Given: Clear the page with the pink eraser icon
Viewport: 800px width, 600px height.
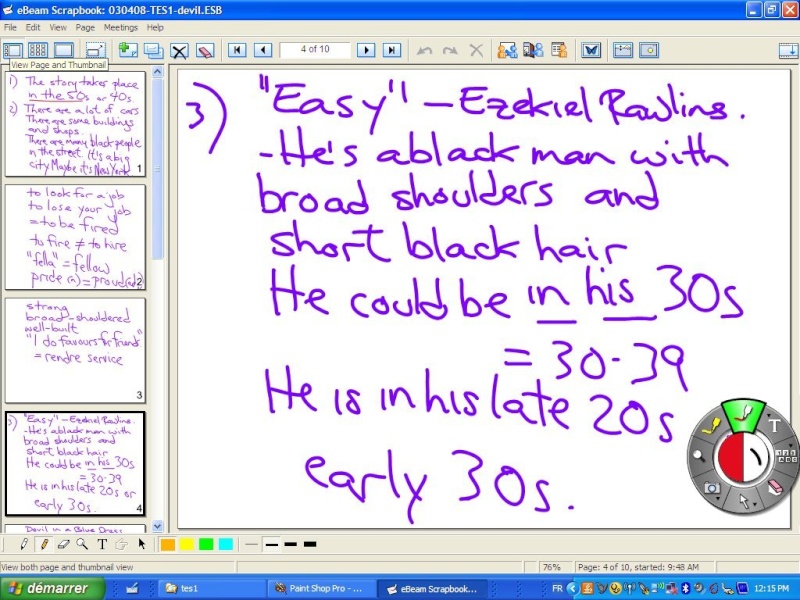Looking at the screenshot, I should 205,51.
